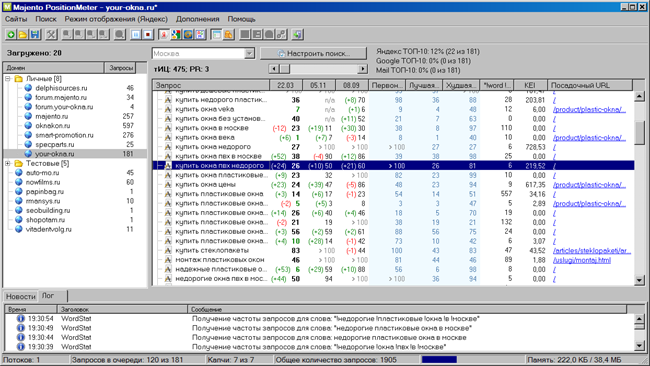The image size is (650, 366).
Task: Select the купить окна в москве row
Action: 393,128
